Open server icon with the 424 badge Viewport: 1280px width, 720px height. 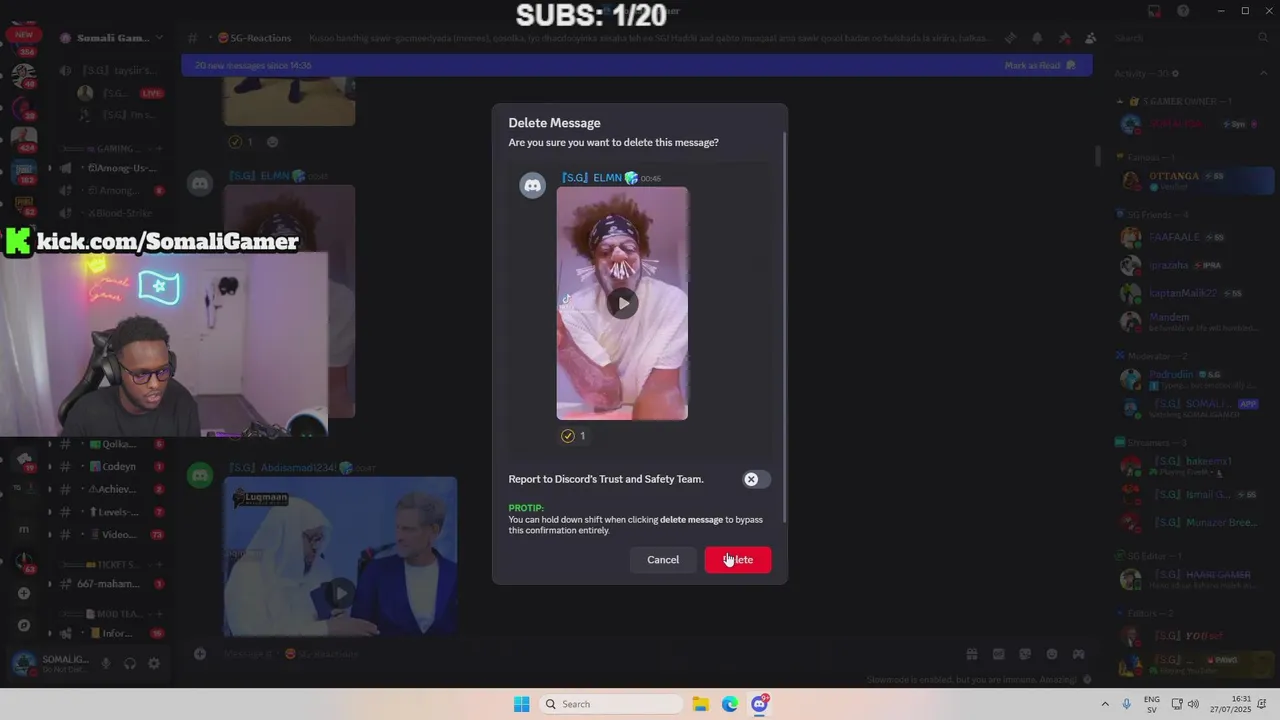tap(24, 140)
